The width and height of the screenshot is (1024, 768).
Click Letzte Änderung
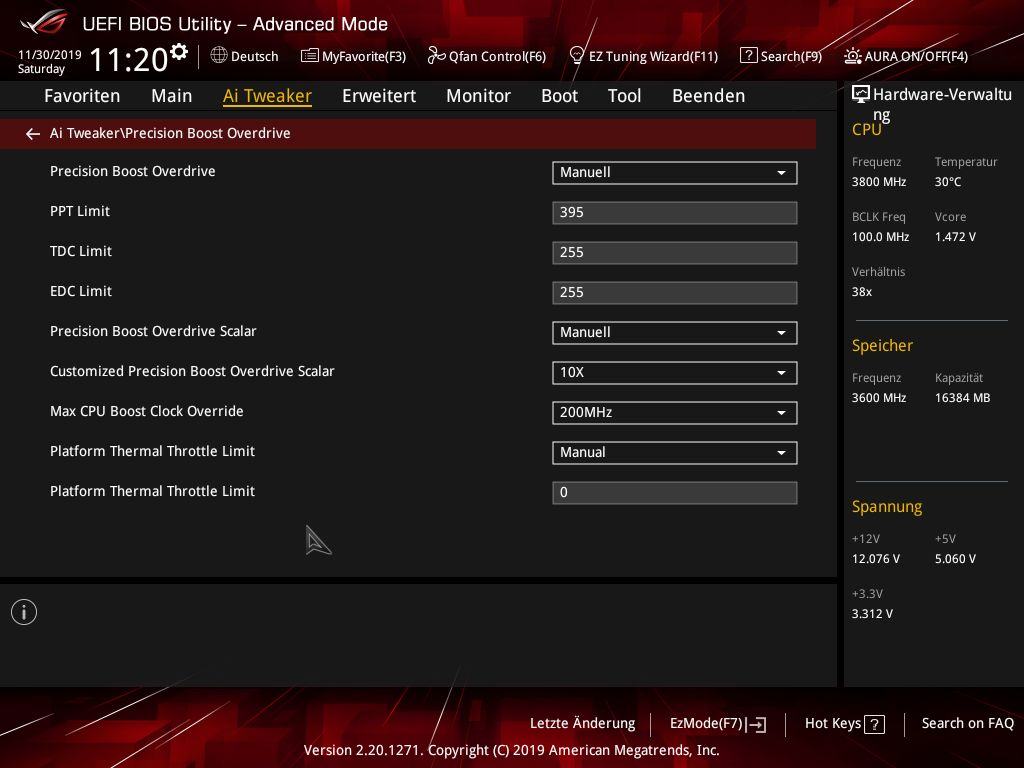coord(583,724)
